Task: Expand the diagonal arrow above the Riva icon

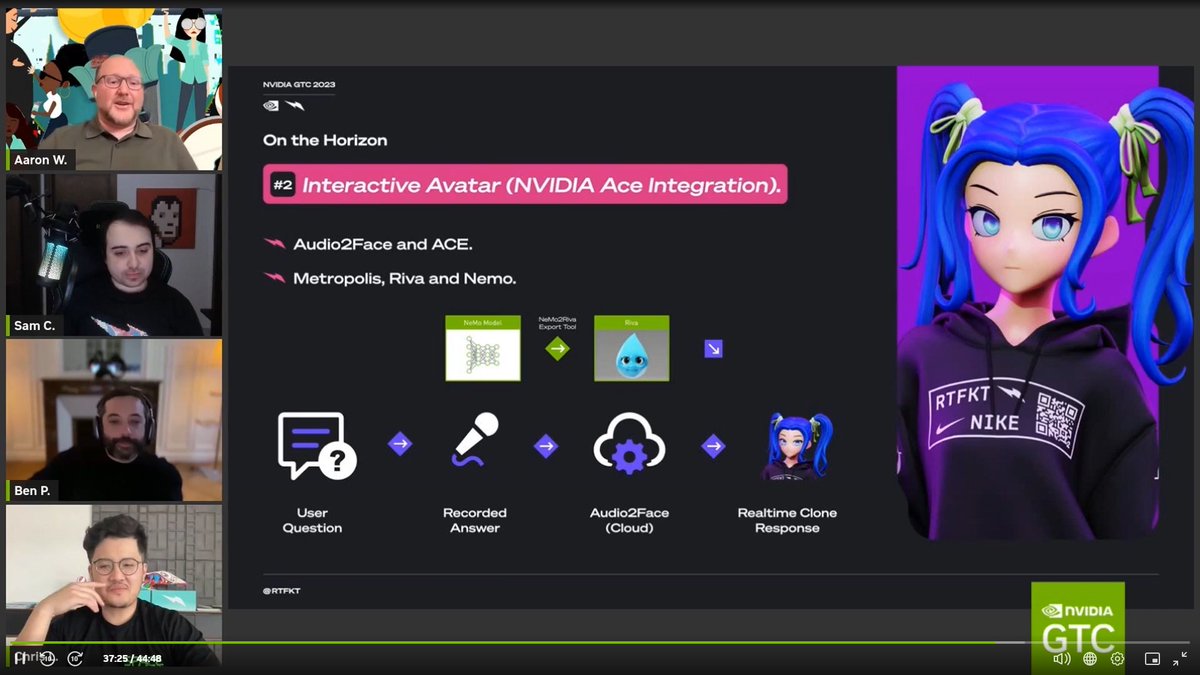Action: (712, 348)
